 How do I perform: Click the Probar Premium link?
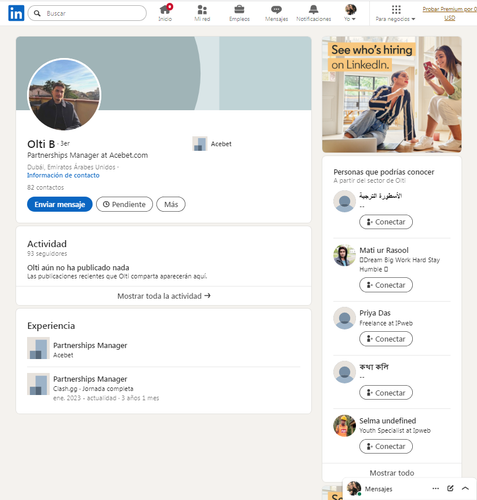coord(450,13)
